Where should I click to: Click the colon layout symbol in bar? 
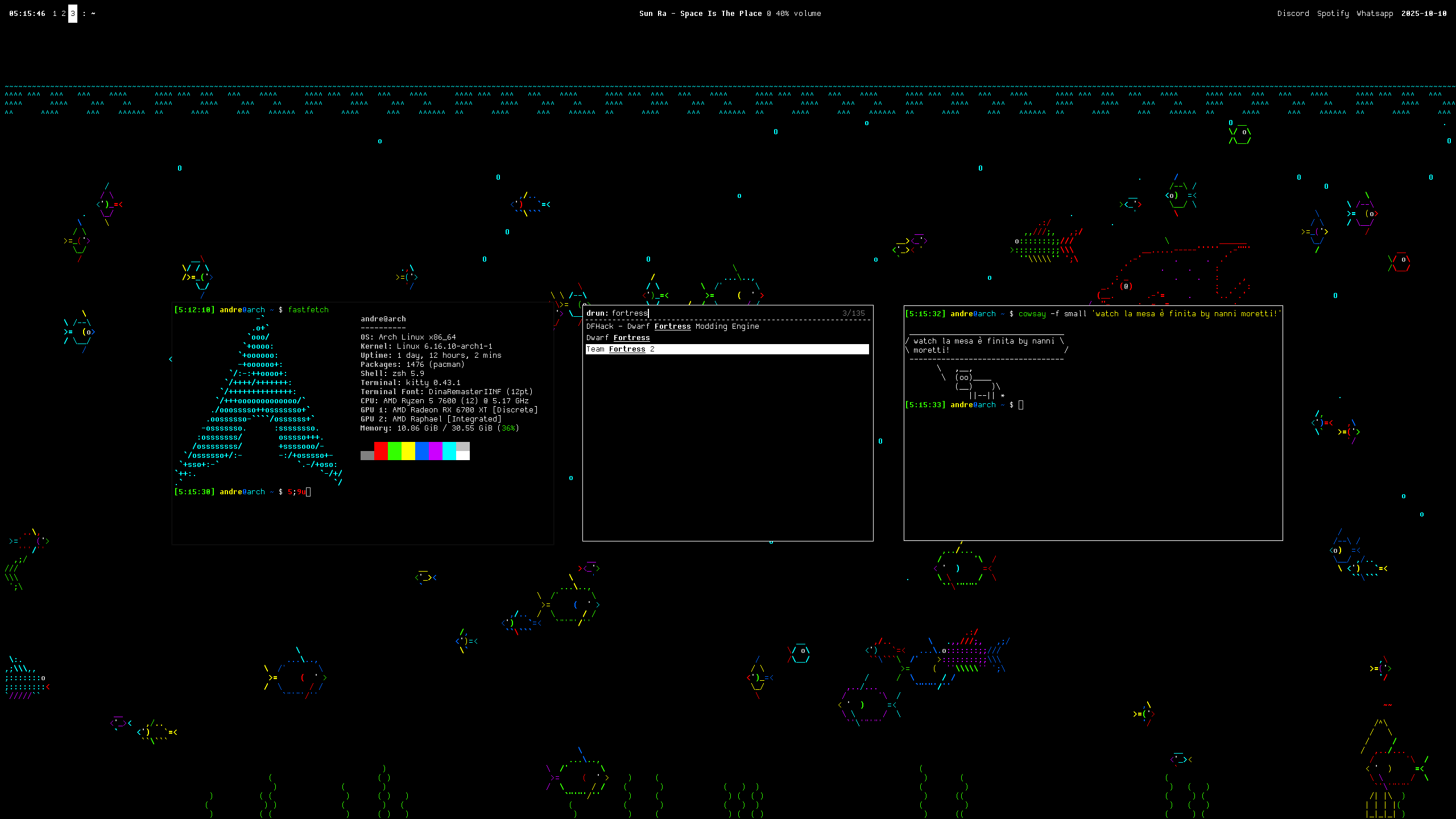(84, 14)
